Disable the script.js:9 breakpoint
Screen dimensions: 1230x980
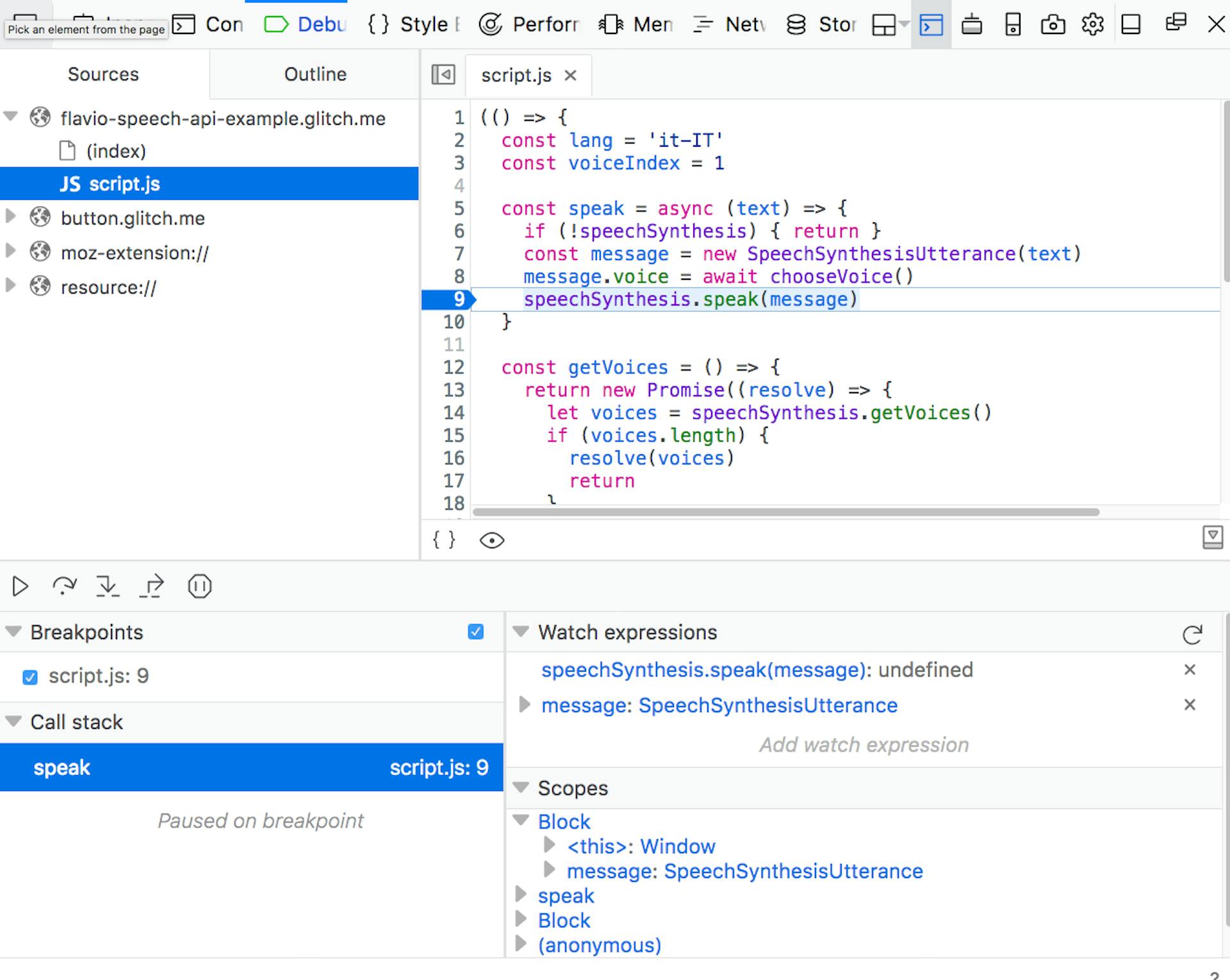click(30, 677)
